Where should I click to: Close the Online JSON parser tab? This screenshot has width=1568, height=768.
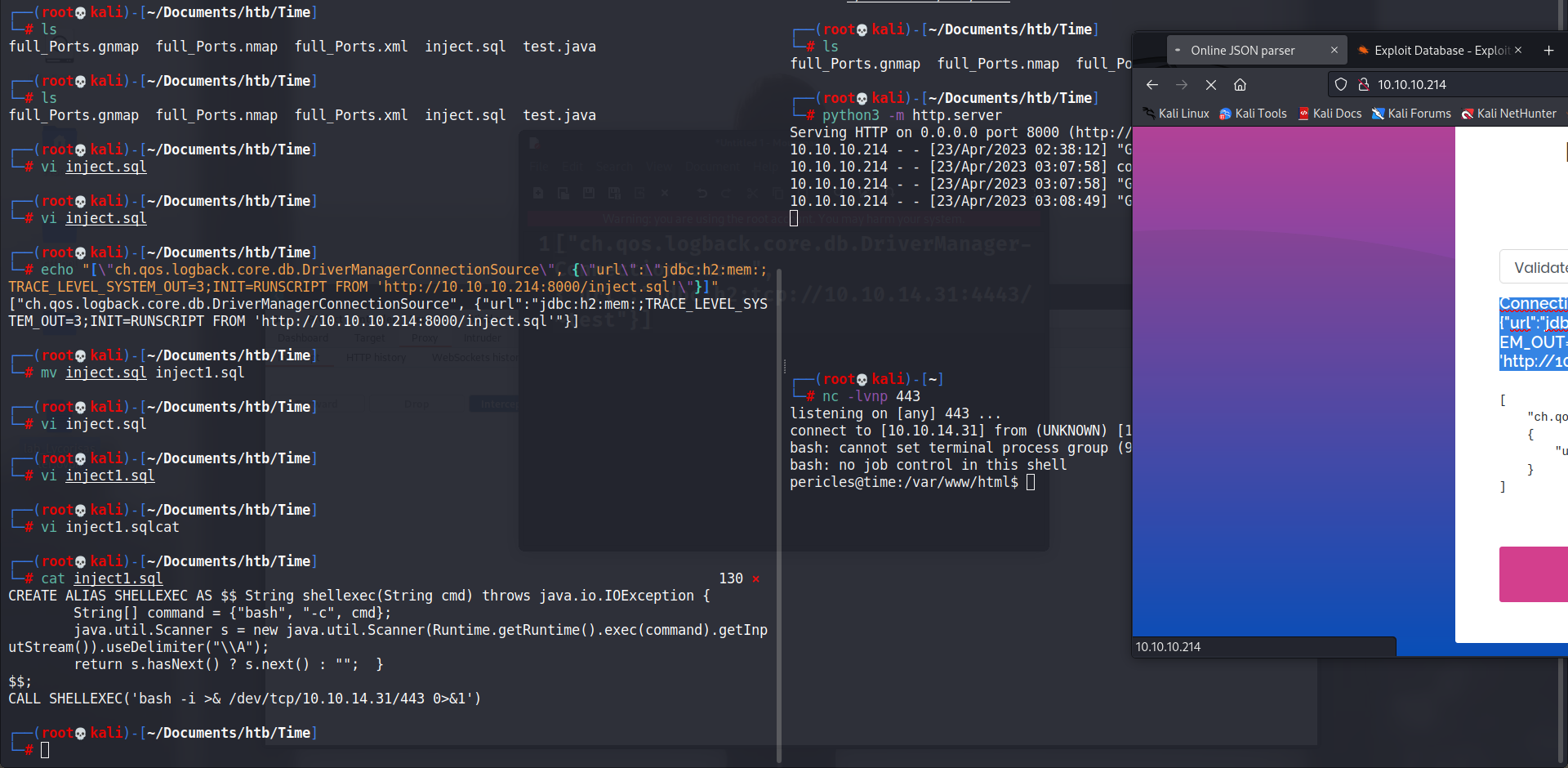click(1334, 51)
